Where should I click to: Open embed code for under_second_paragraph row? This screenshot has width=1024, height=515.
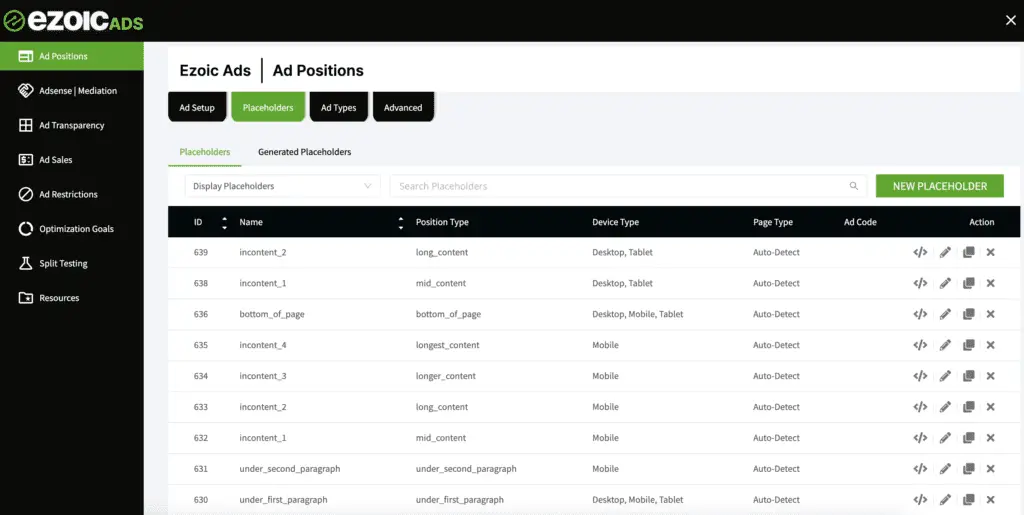[x=920, y=469]
